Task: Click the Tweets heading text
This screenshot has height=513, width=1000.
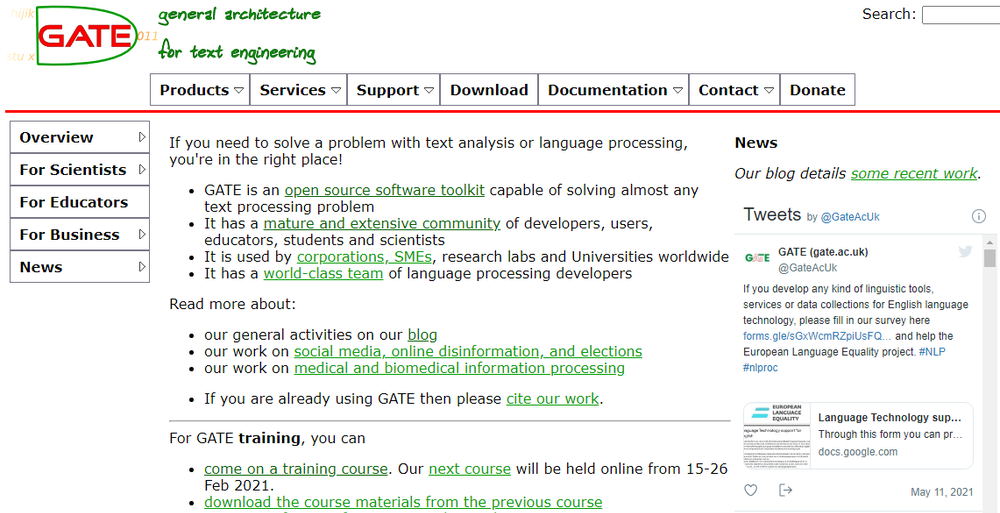Action: pyautogui.click(x=772, y=214)
